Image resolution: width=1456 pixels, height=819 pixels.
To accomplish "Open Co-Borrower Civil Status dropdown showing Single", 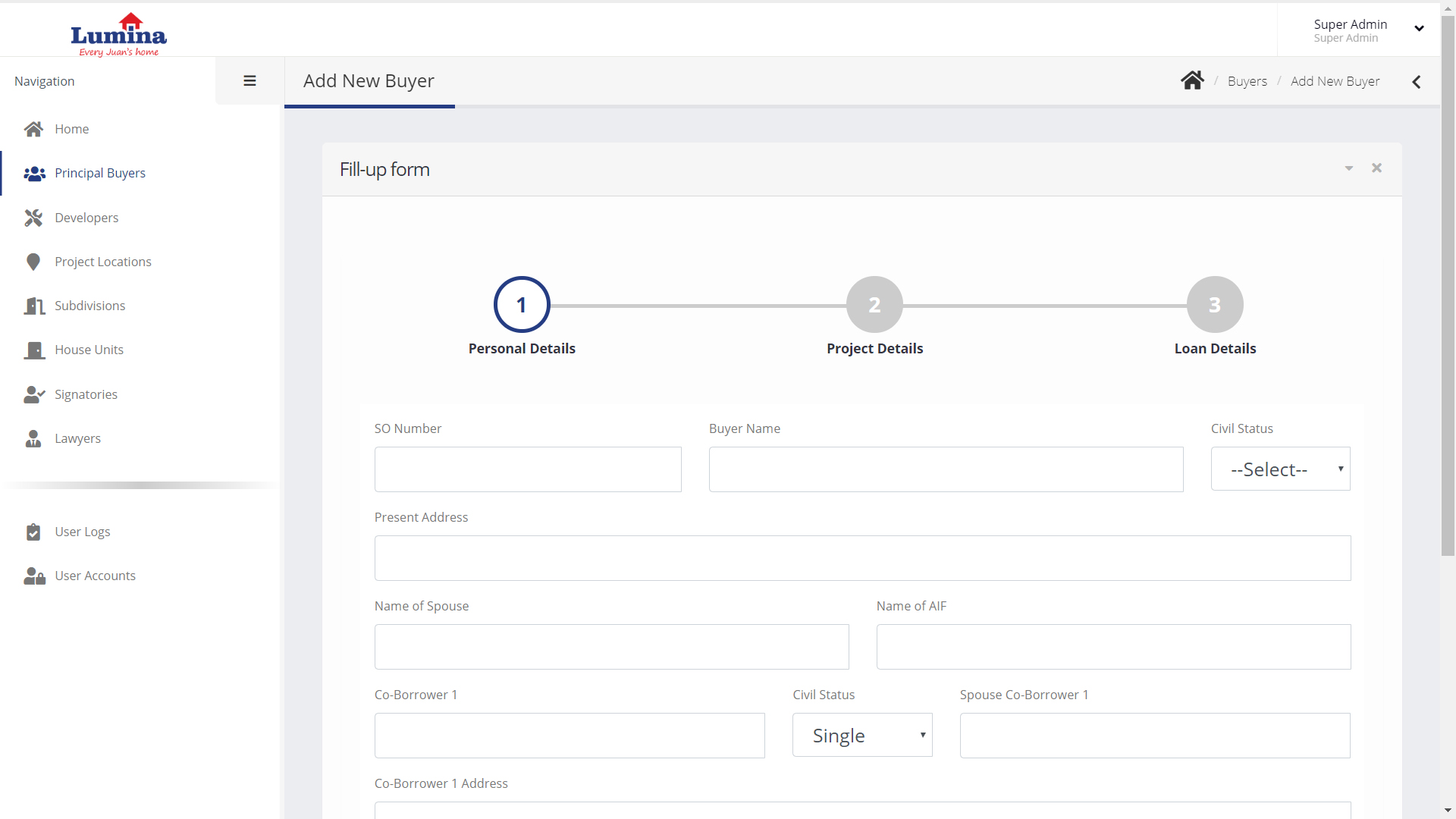I will [862, 735].
